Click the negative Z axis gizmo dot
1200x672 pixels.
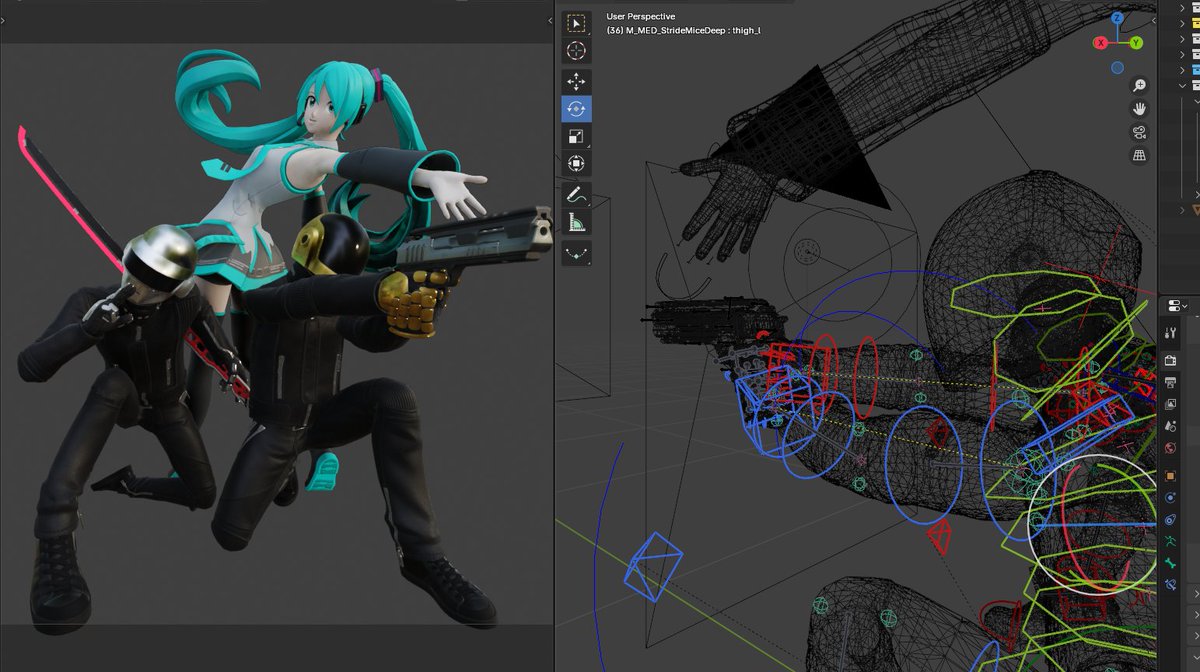pos(1117,68)
